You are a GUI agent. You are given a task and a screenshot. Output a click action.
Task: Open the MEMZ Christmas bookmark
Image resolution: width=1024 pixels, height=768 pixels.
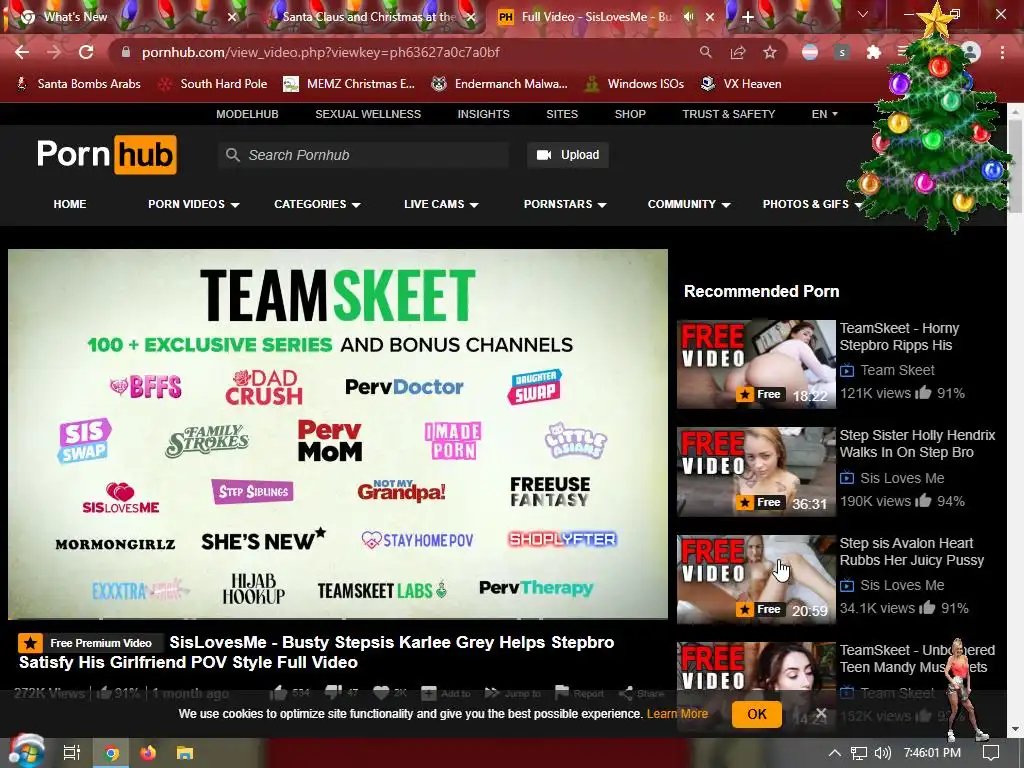pos(349,84)
